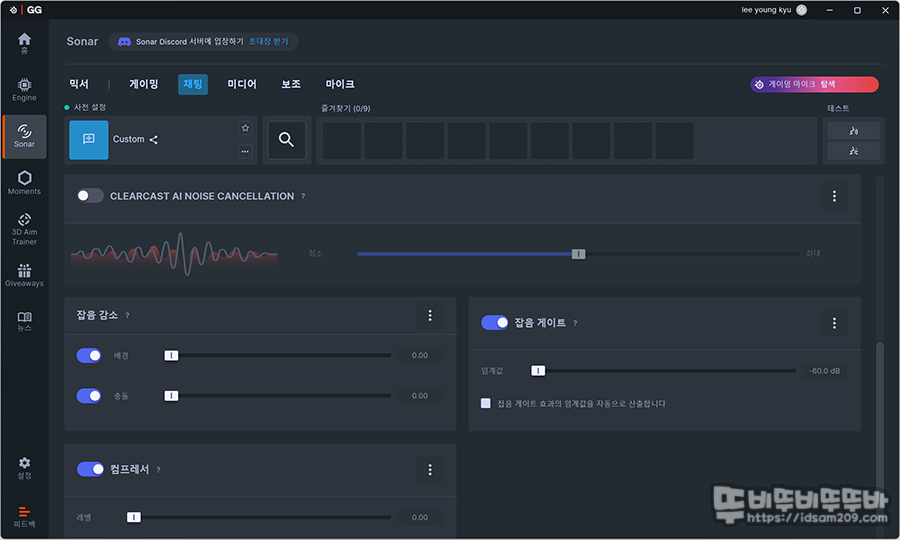
Task: Open 3D Aim Trainer
Action: (24, 230)
